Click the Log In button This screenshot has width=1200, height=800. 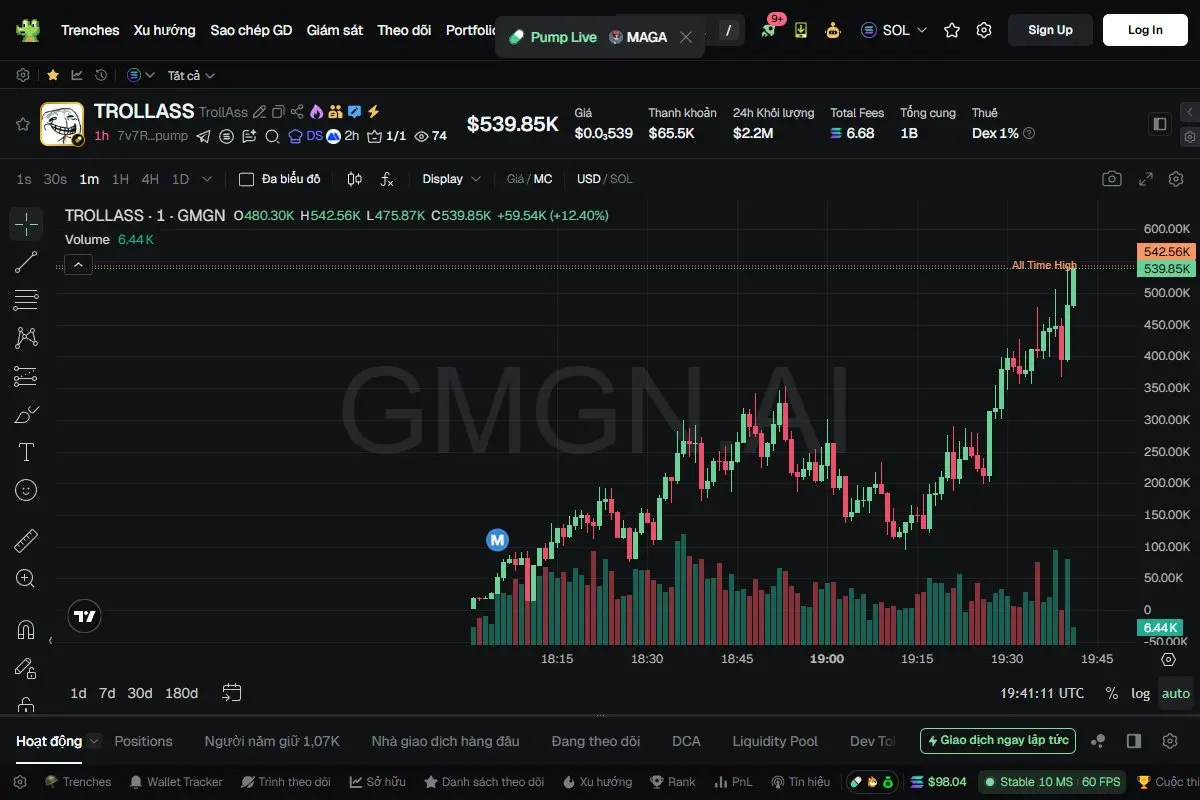(x=1145, y=30)
